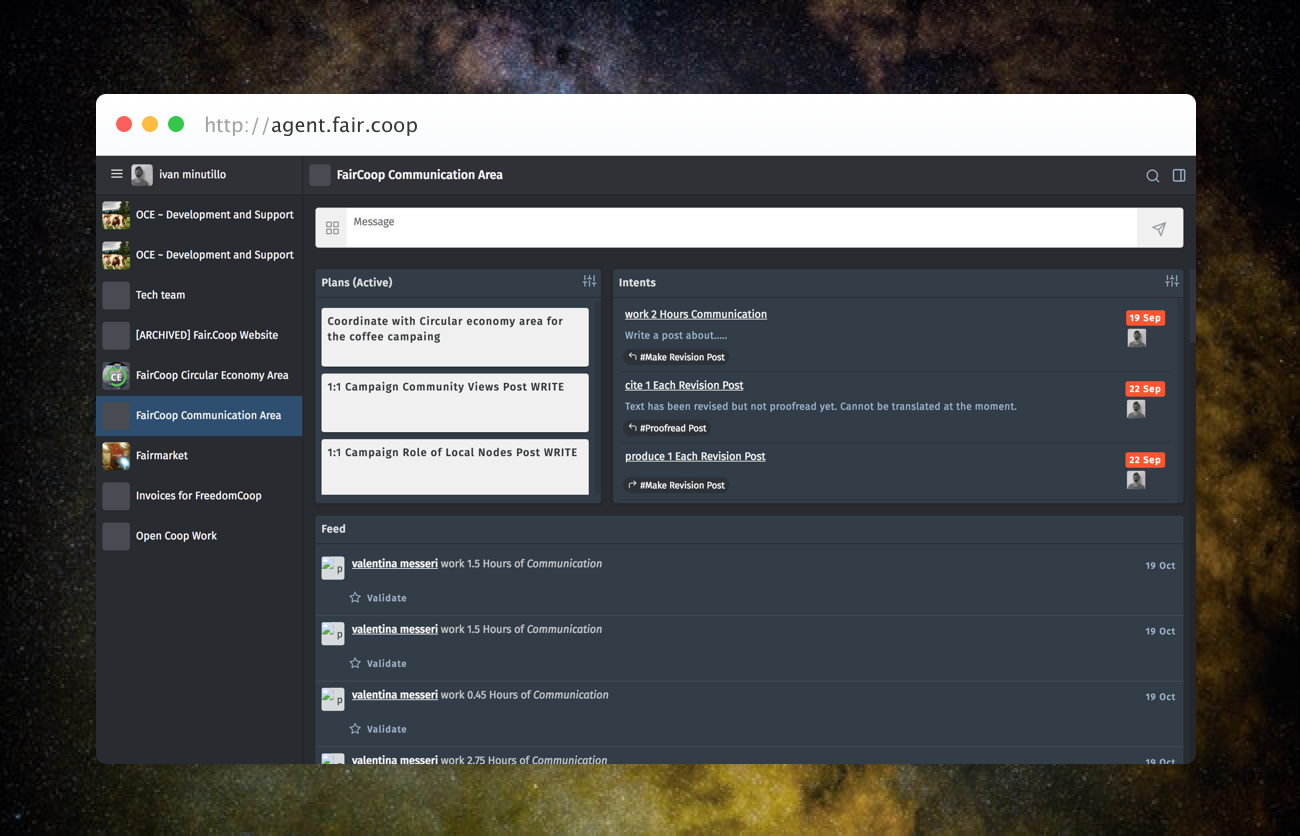Toggle the right sidebar panel icon

[x=1179, y=176]
